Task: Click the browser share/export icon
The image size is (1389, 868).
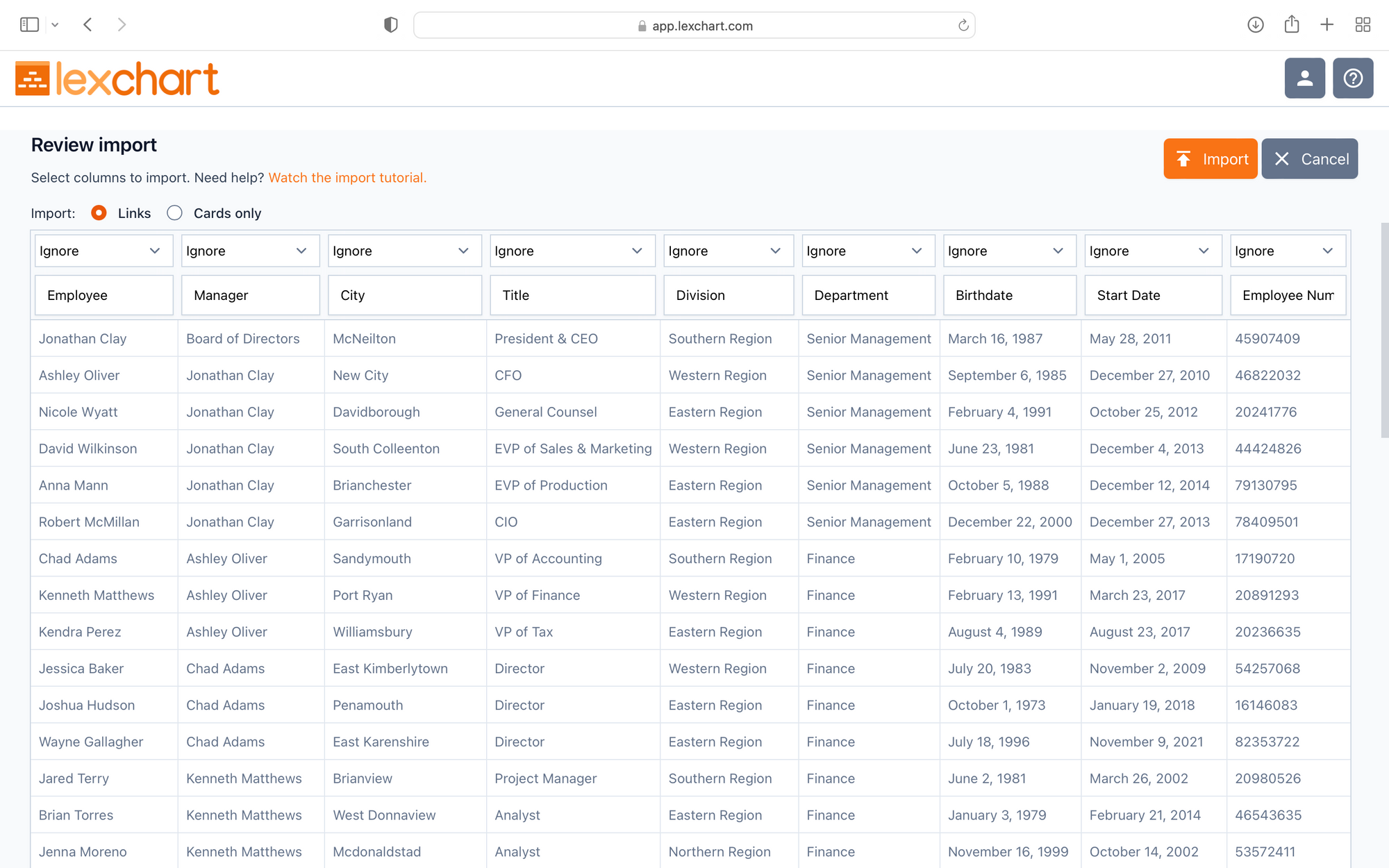Action: click(1292, 25)
